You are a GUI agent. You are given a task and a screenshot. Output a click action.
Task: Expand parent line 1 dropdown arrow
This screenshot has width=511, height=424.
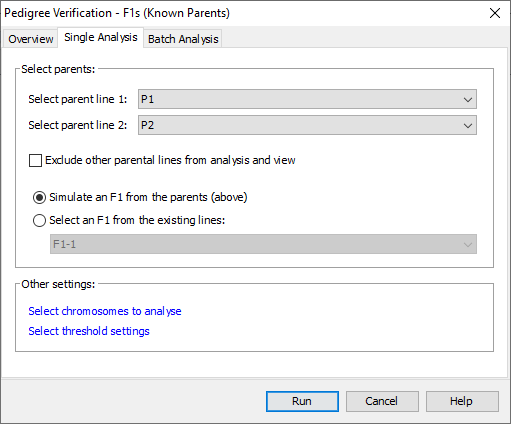(468, 99)
